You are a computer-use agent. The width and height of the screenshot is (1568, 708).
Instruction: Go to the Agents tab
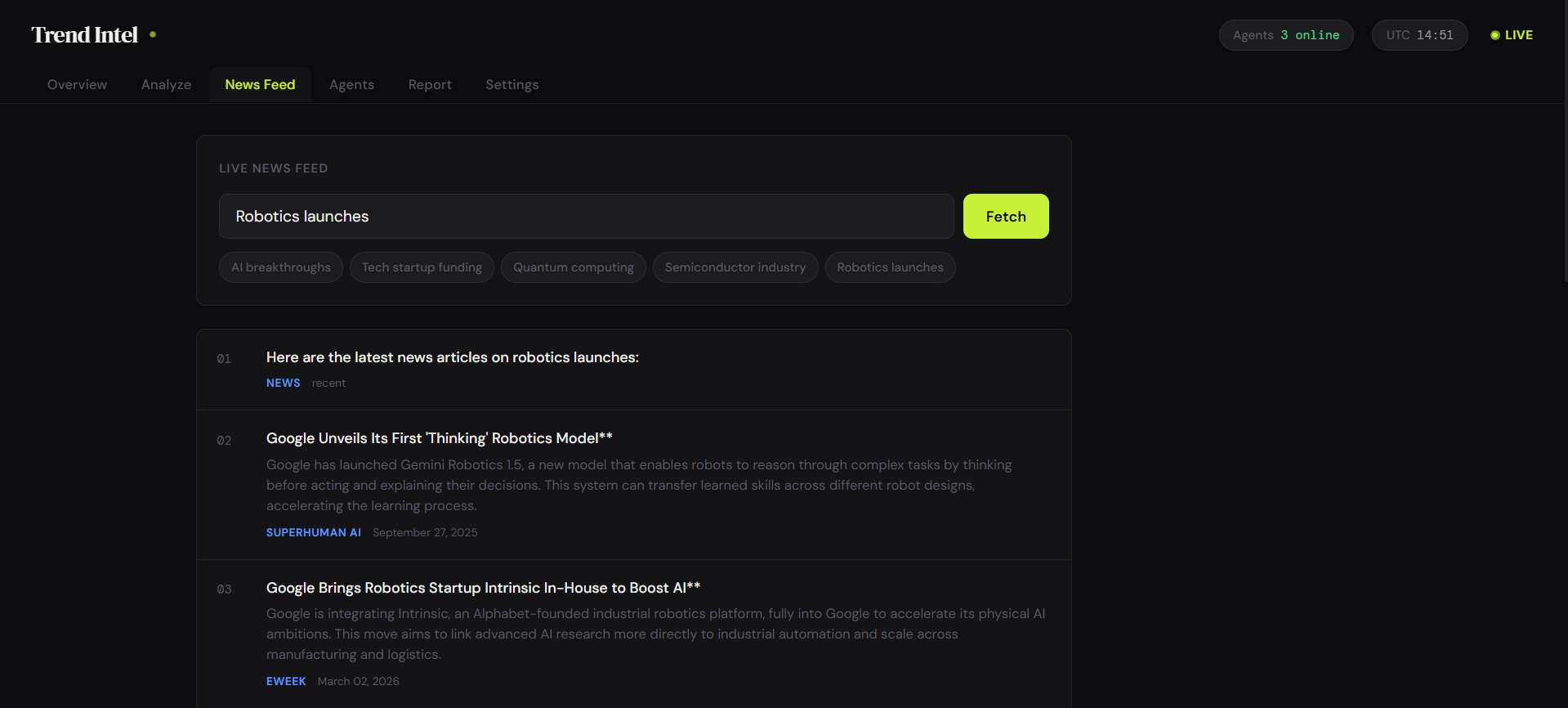pyautogui.click(x=351, y=84)
